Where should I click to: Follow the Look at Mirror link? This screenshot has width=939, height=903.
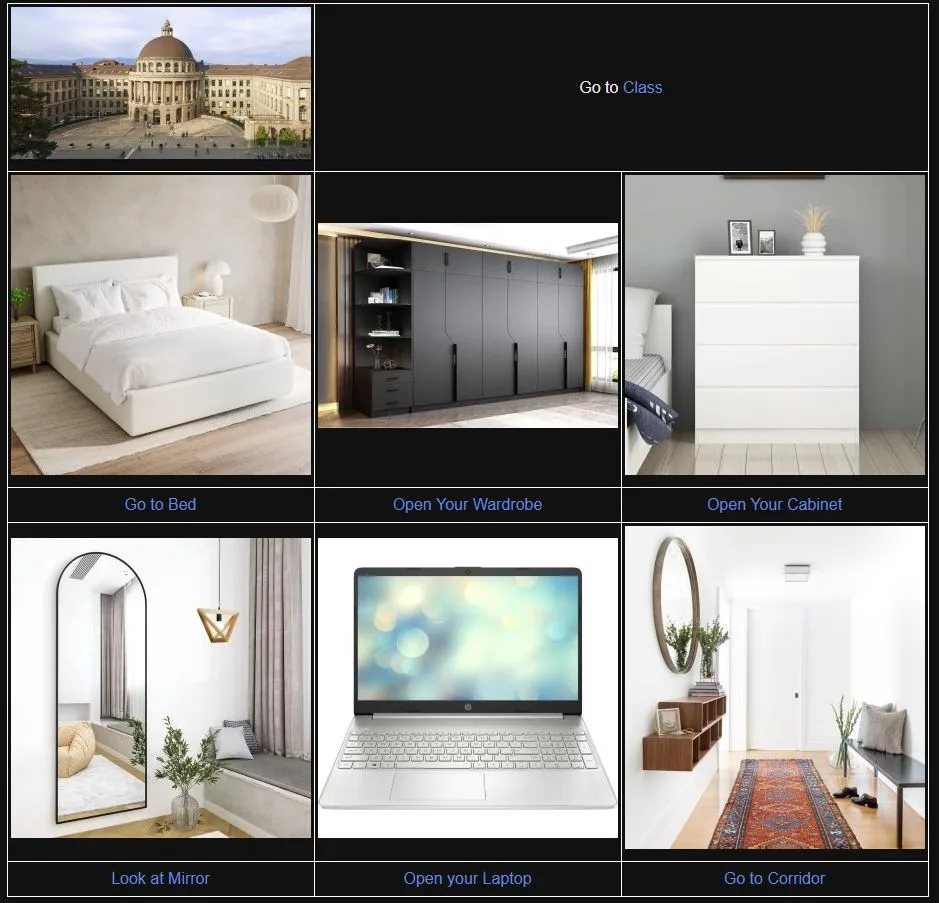160,878
